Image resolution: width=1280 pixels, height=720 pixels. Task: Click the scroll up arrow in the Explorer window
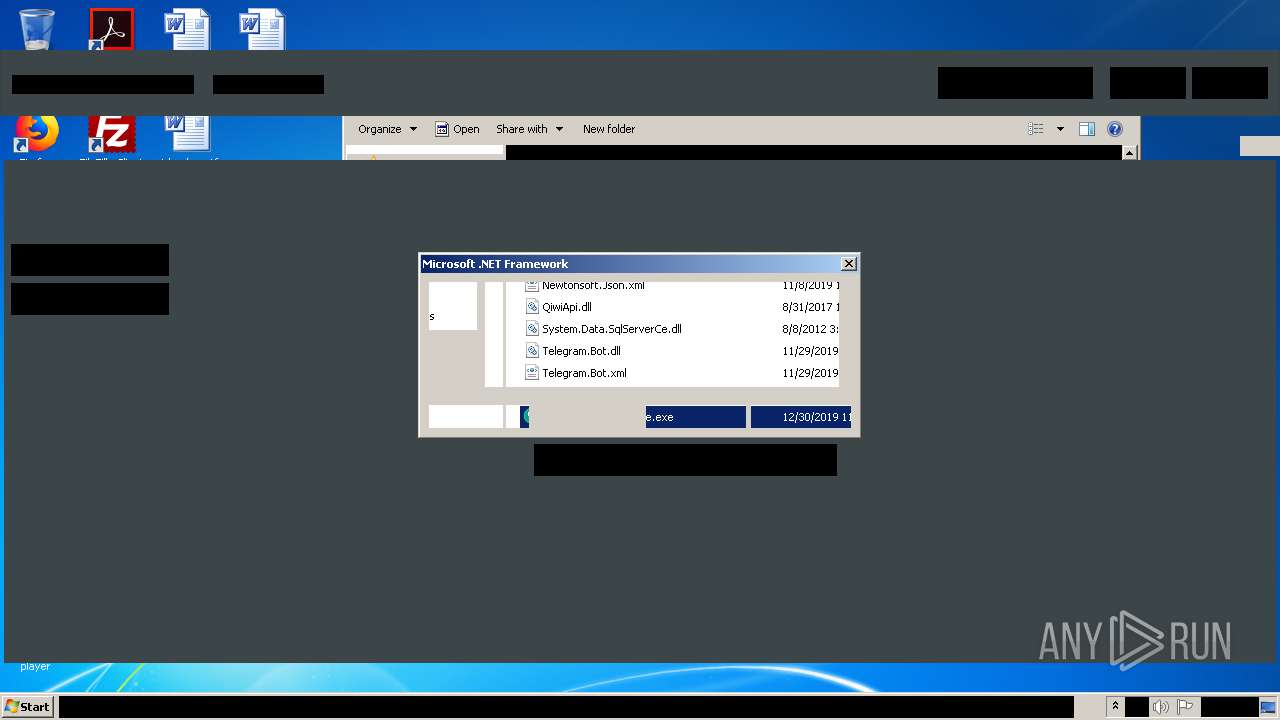(x=1130, y=153)
